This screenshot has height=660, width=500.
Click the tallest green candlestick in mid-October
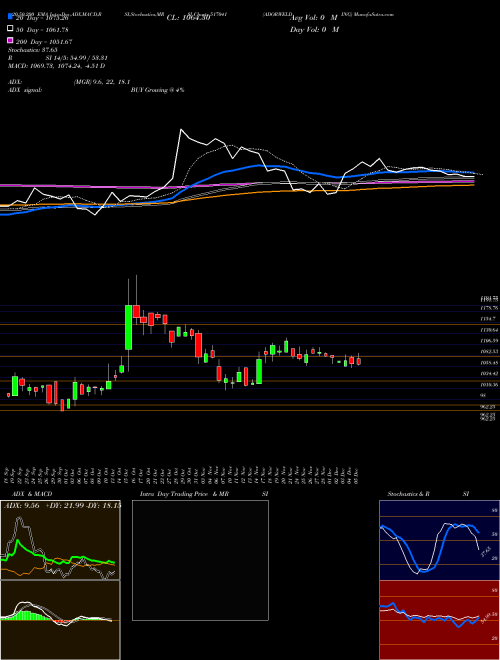(128, 327)
